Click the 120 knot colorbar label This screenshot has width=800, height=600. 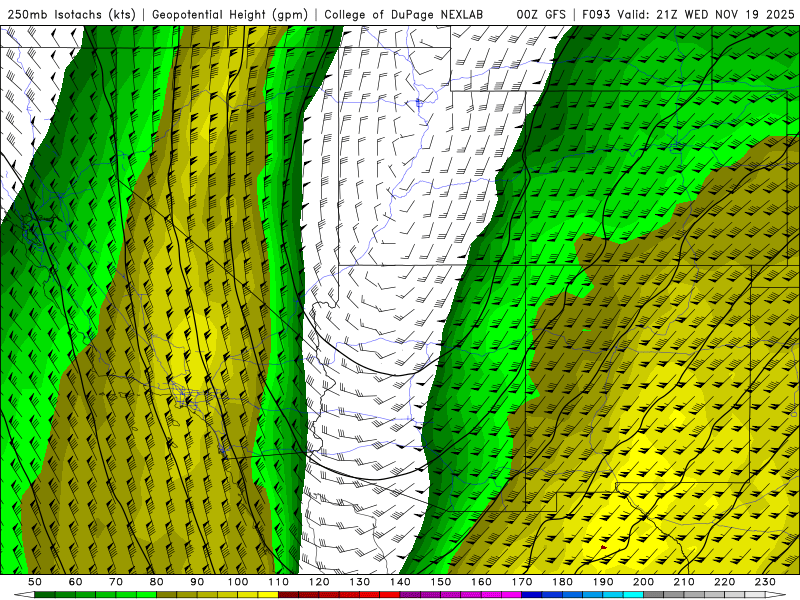tap(319, 582)
